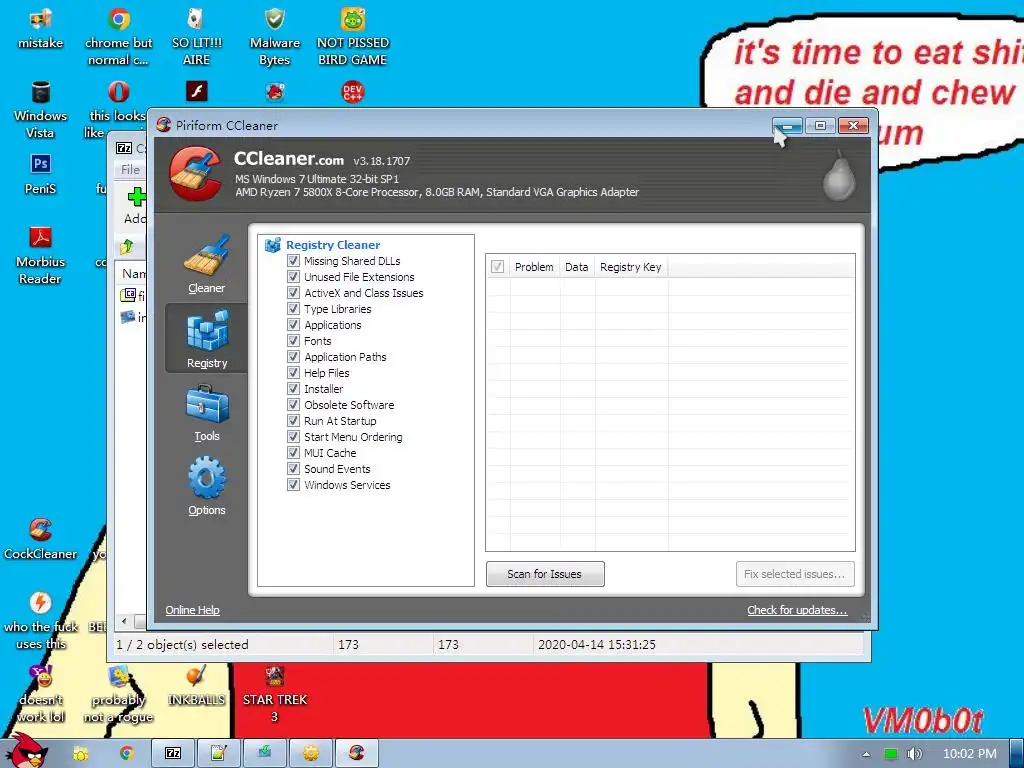Uncheck the Installer checkbox
The height and width of the screenshot is (768, 1024).
point(293,389)
